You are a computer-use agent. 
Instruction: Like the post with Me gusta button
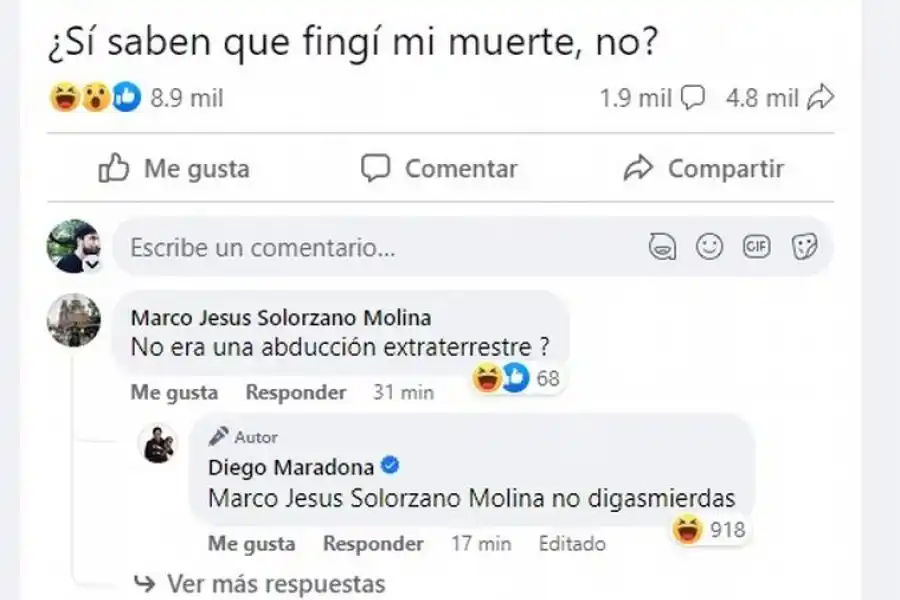tap(174, 169)
